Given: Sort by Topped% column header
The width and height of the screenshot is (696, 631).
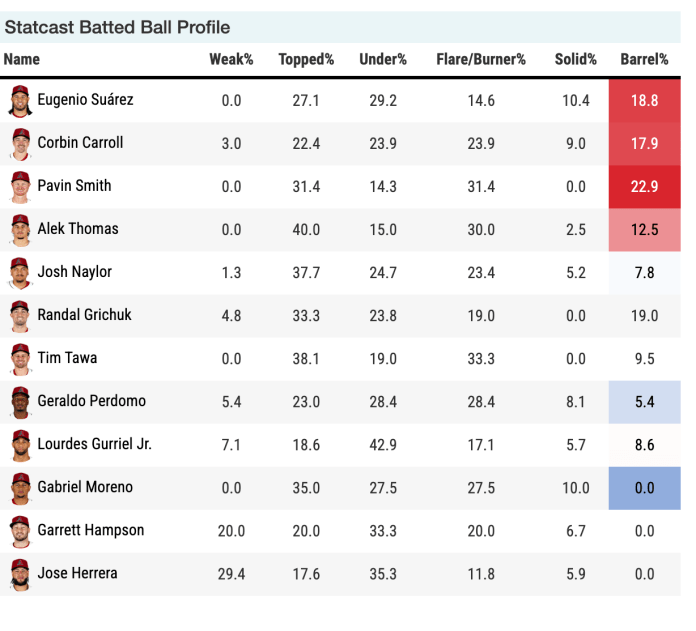Looking at the screenshot, I should click(x=306, y=59).
